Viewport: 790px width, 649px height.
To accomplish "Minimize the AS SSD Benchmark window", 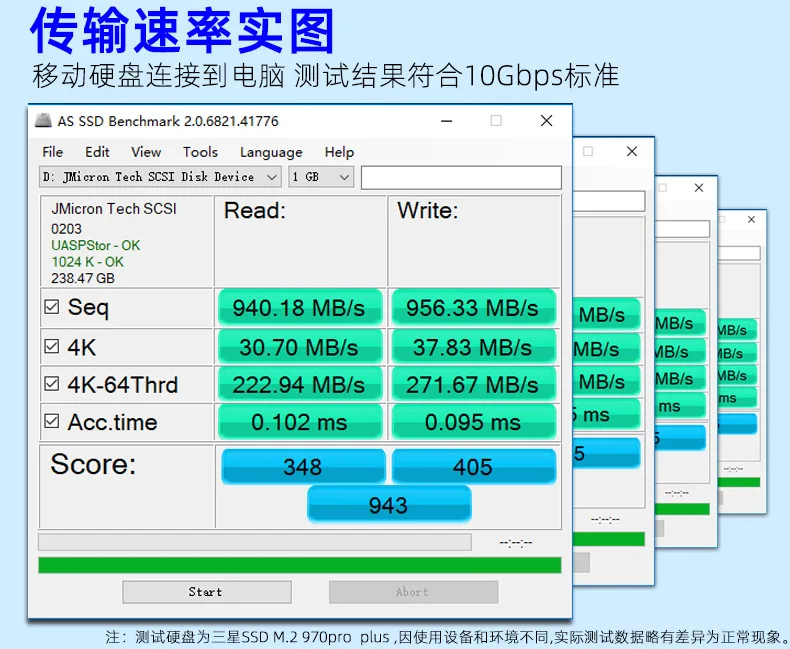I will 446,121.
